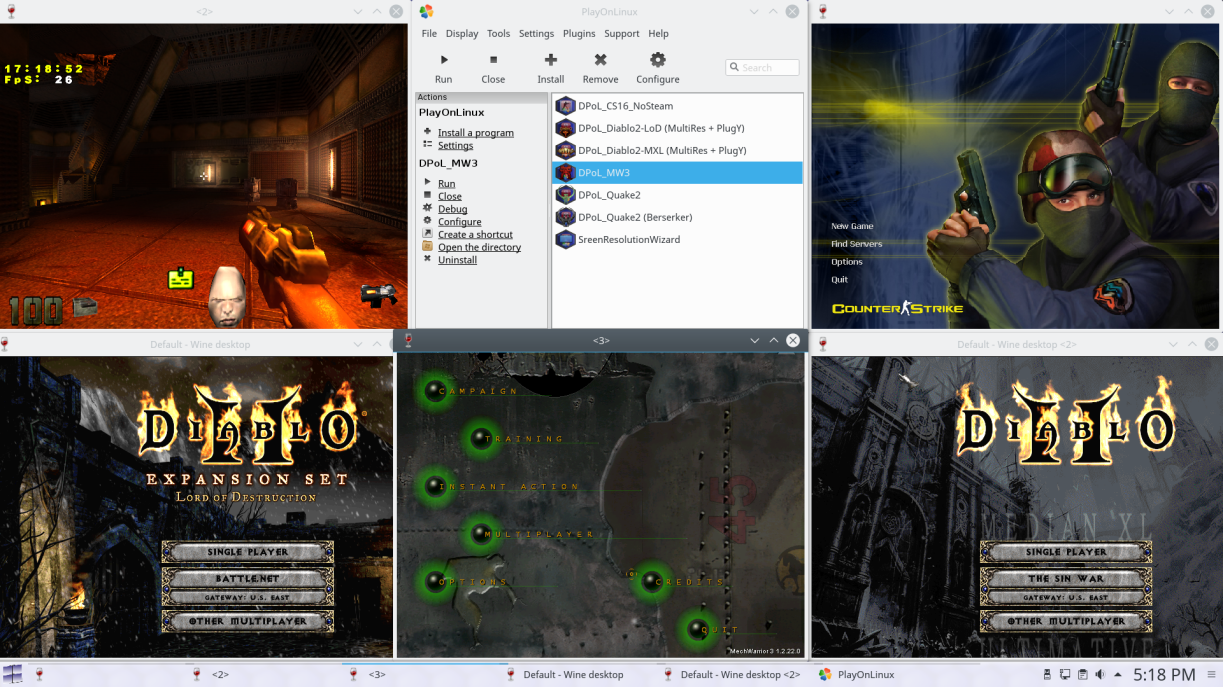Click the arrow icon beside Create a shortcut
The image size is (1223, 687).
tap(428, 233)
